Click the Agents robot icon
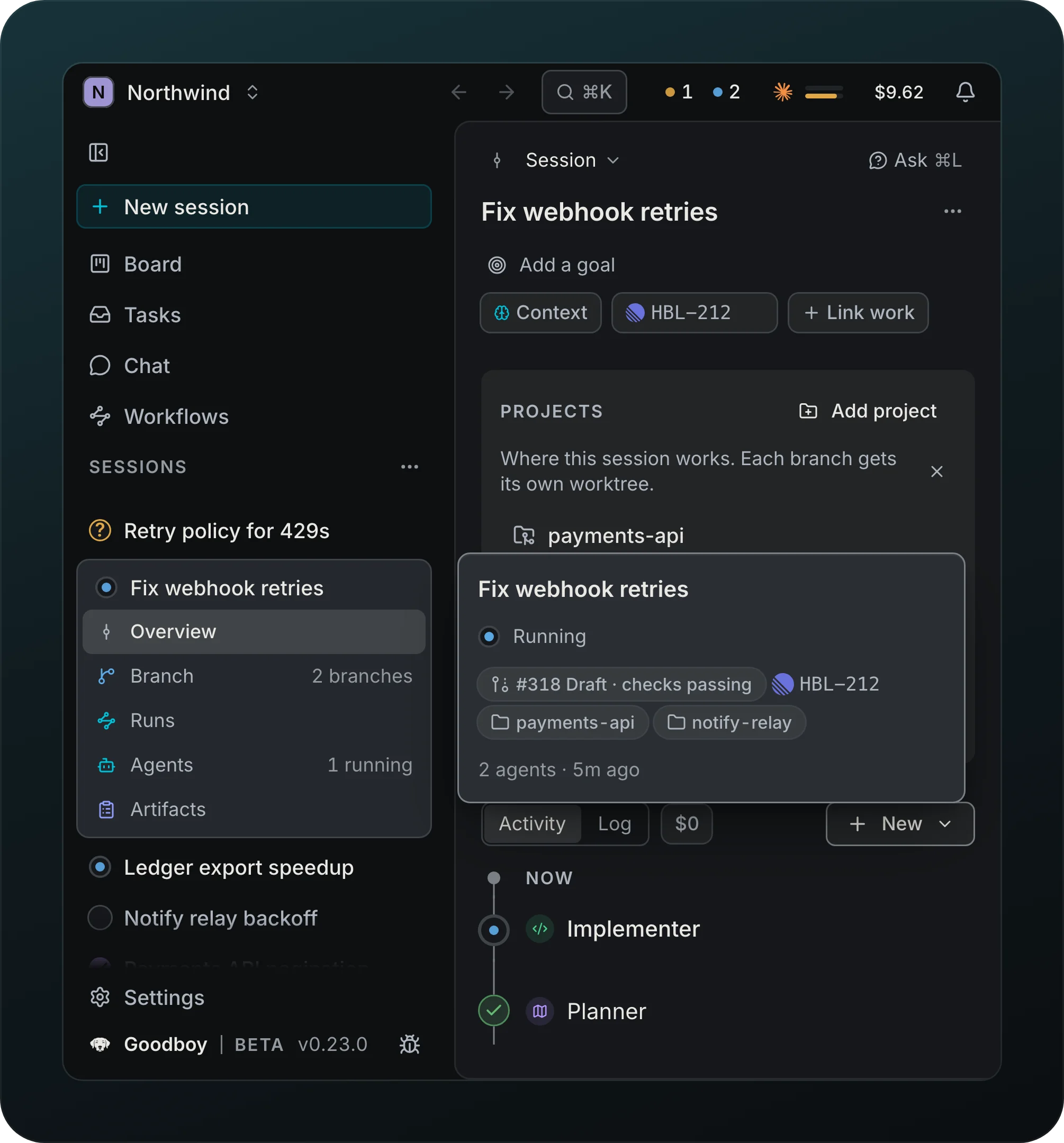 (x=106, y=765)
